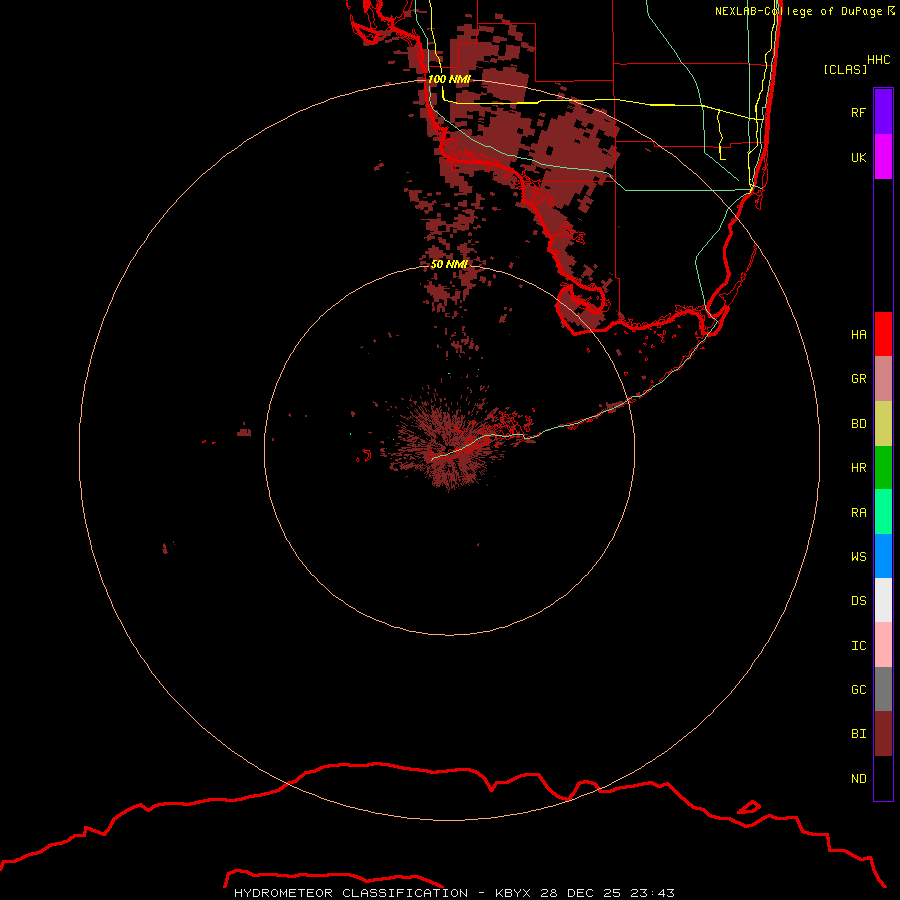
Task: Click the WS legend label
Action: coord(858,556)
